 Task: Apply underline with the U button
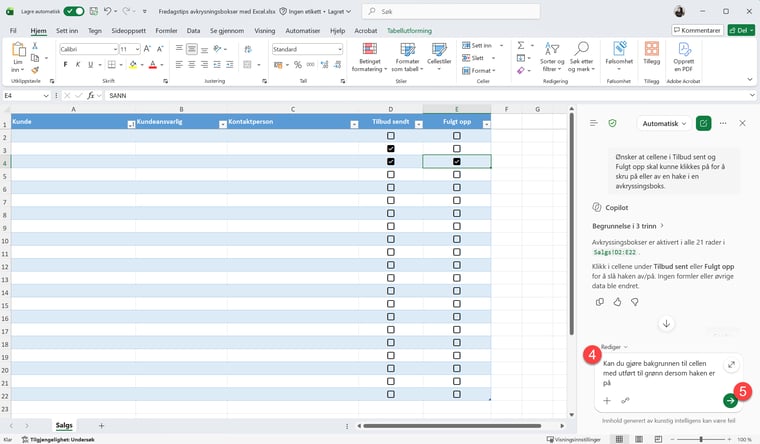tap(90, 64)
